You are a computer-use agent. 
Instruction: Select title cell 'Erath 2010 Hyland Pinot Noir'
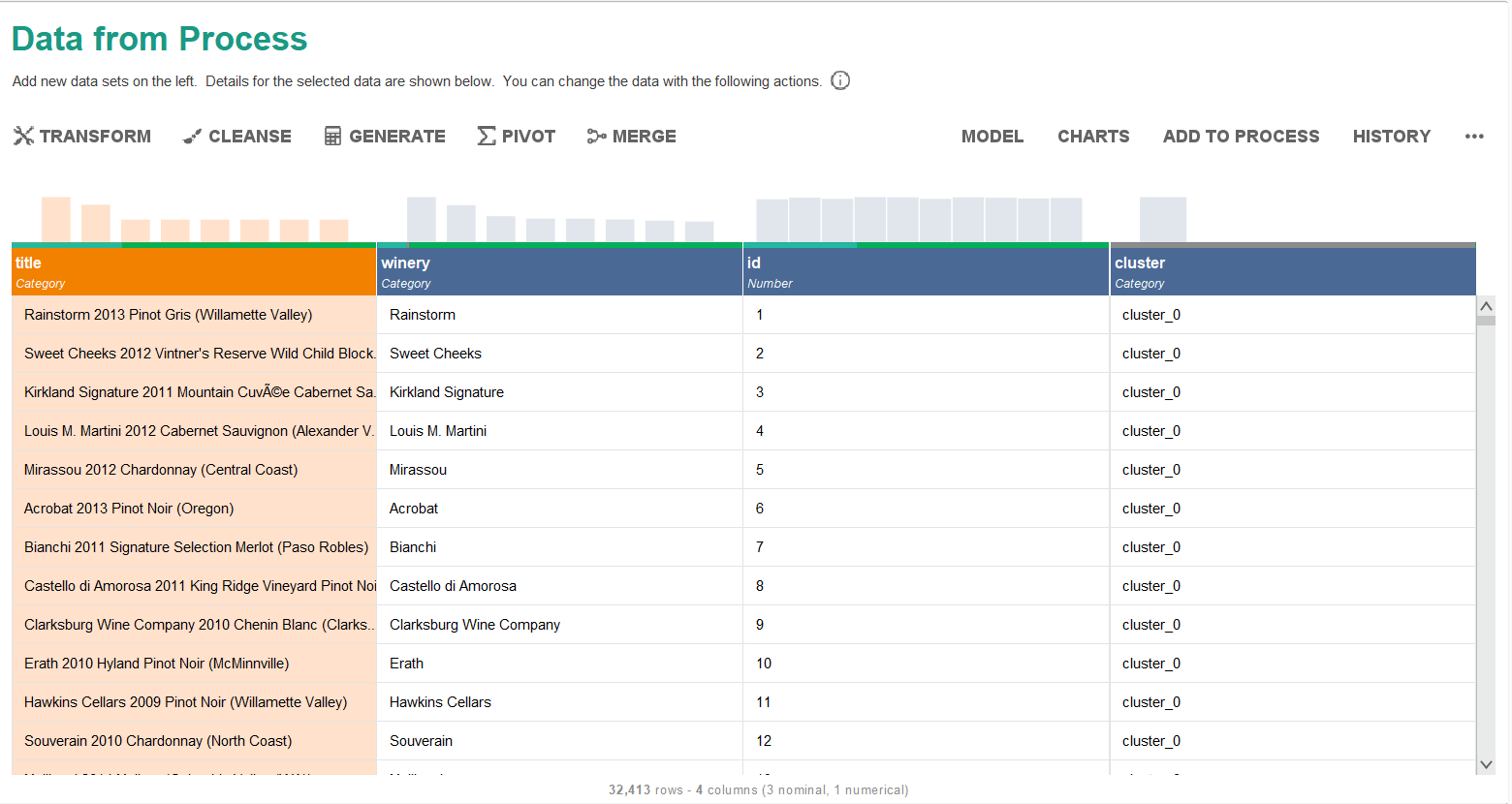click(x=194, y=664)
